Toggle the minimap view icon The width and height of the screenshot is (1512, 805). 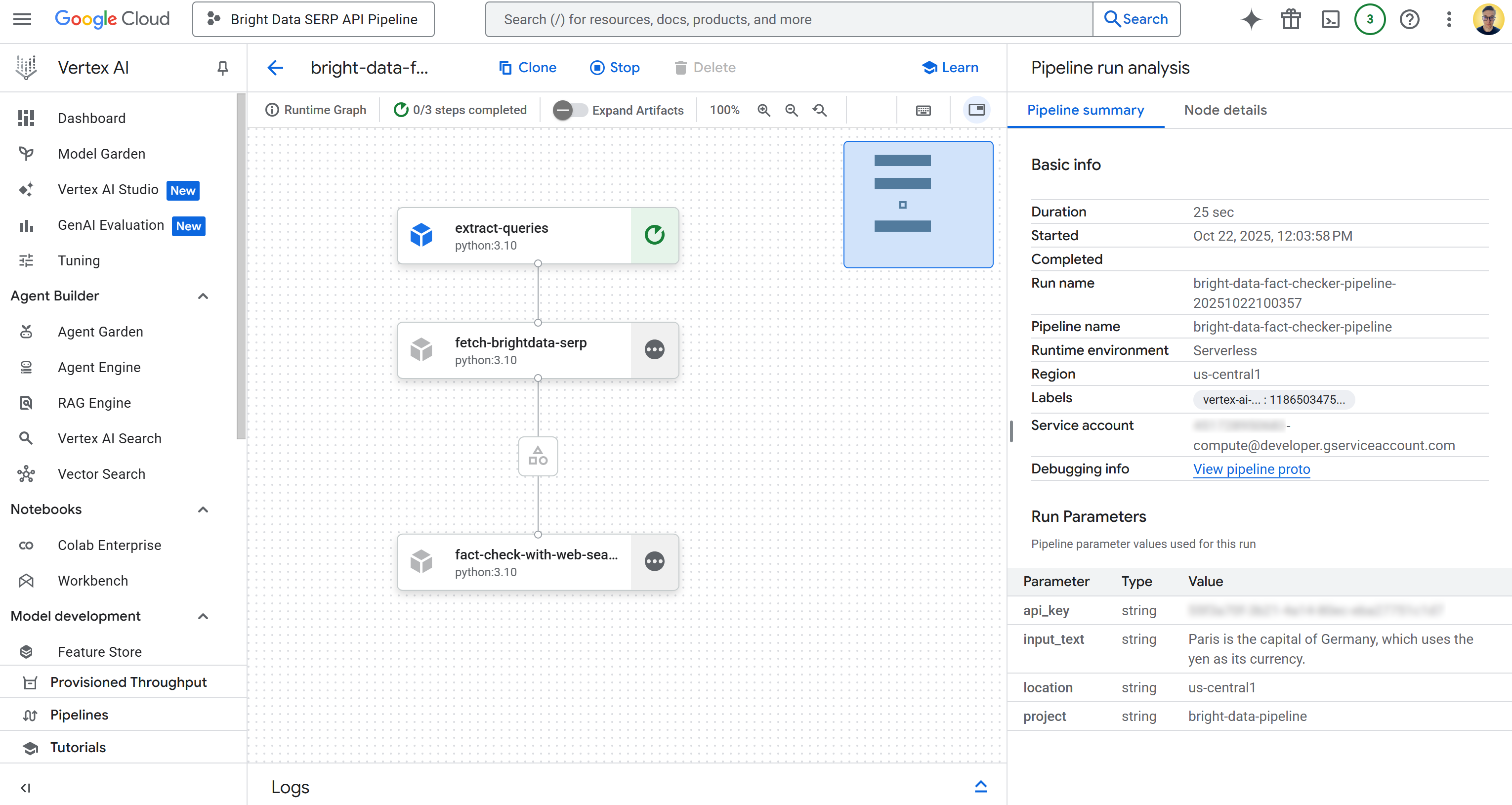pos(976,109)
